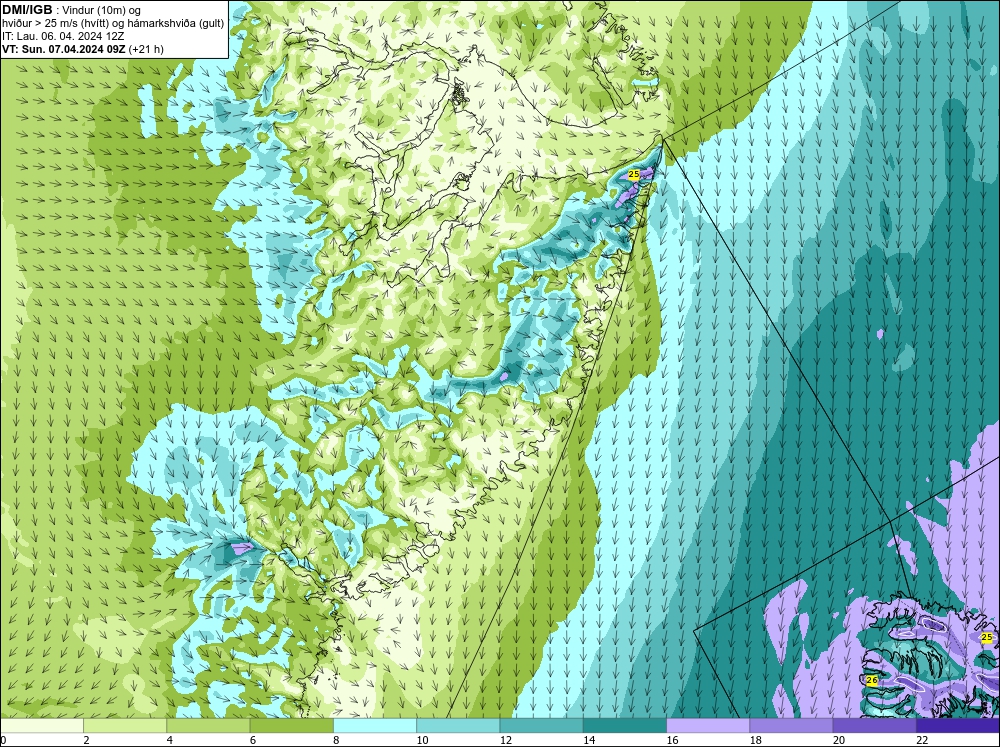Image resolution: width=1000 pixels, height=747 pixels.
Task: Click the legend scale label '0'
Action: click(4, 740)
